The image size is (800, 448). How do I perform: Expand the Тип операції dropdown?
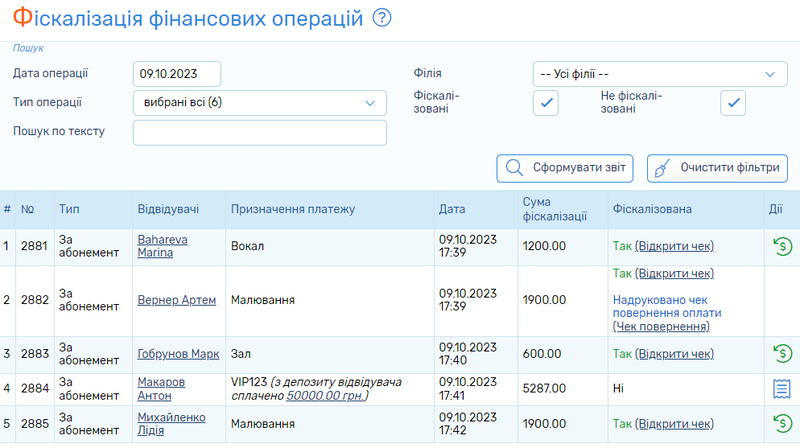(259, 102)
